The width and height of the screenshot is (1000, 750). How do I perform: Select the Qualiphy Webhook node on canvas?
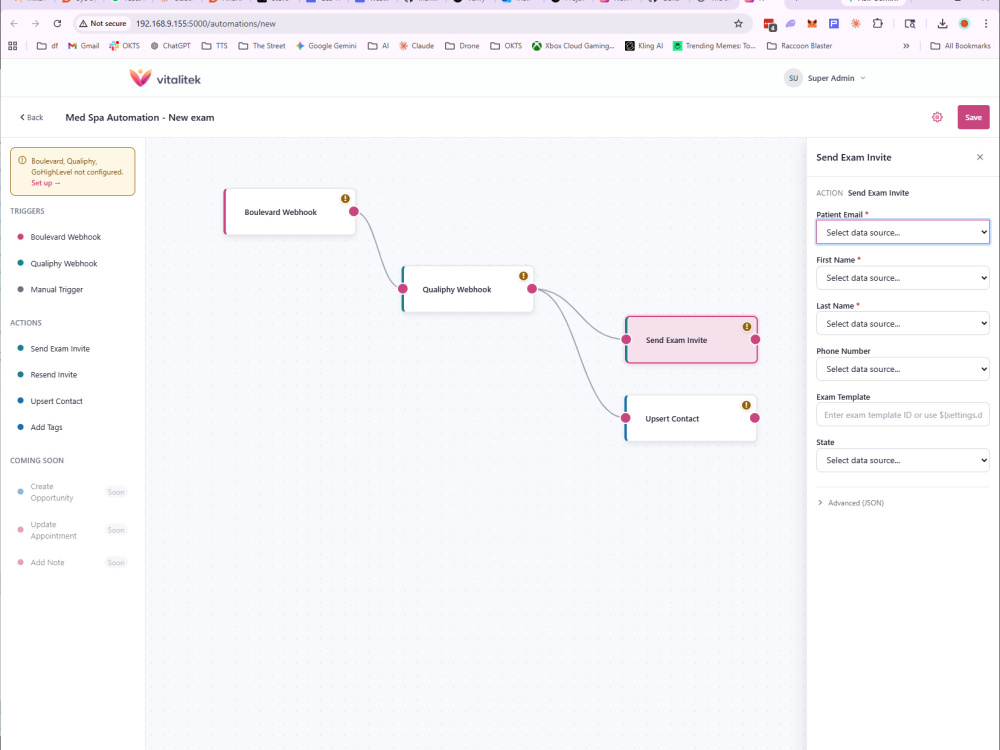point(467,289)
